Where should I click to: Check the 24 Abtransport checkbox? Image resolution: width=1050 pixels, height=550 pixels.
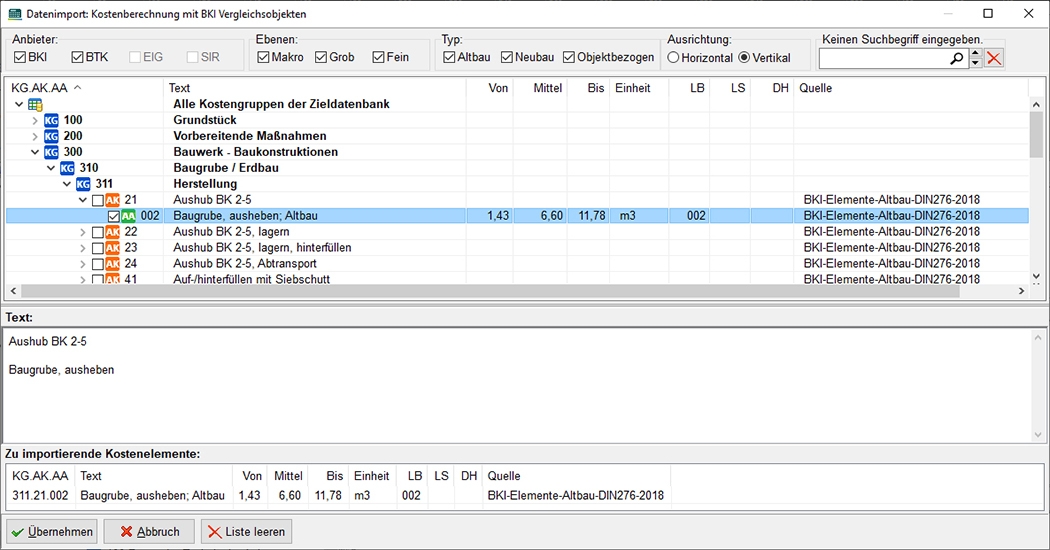[98, 265]
